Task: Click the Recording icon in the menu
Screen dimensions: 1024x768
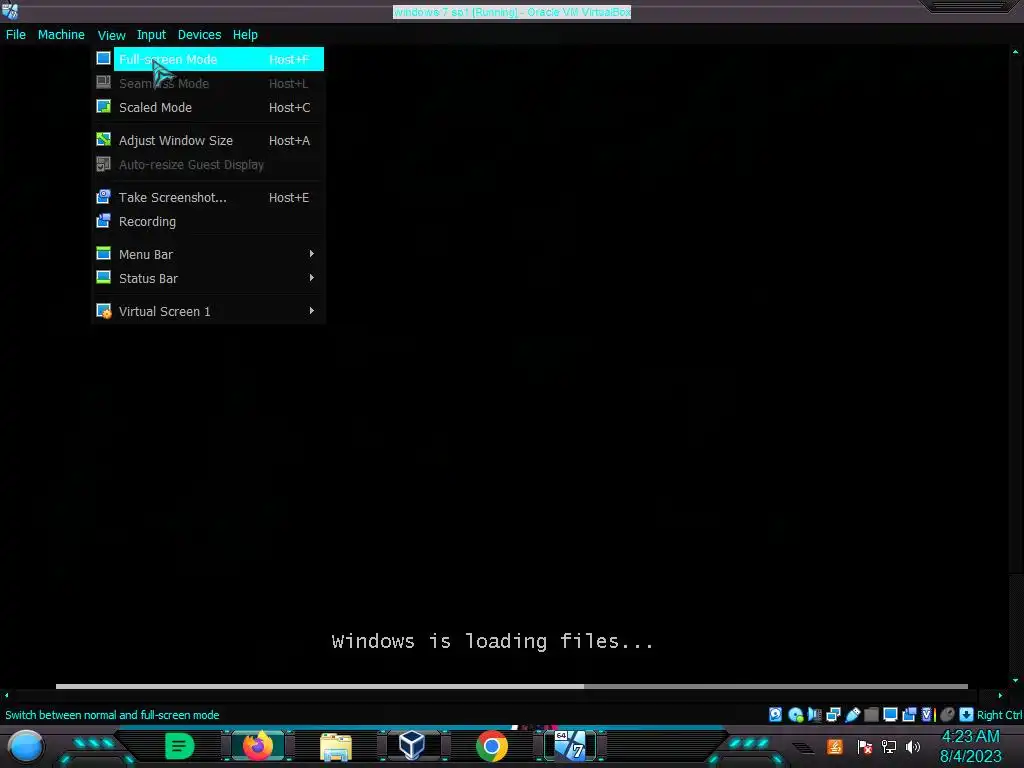Action: coord(103,221)
